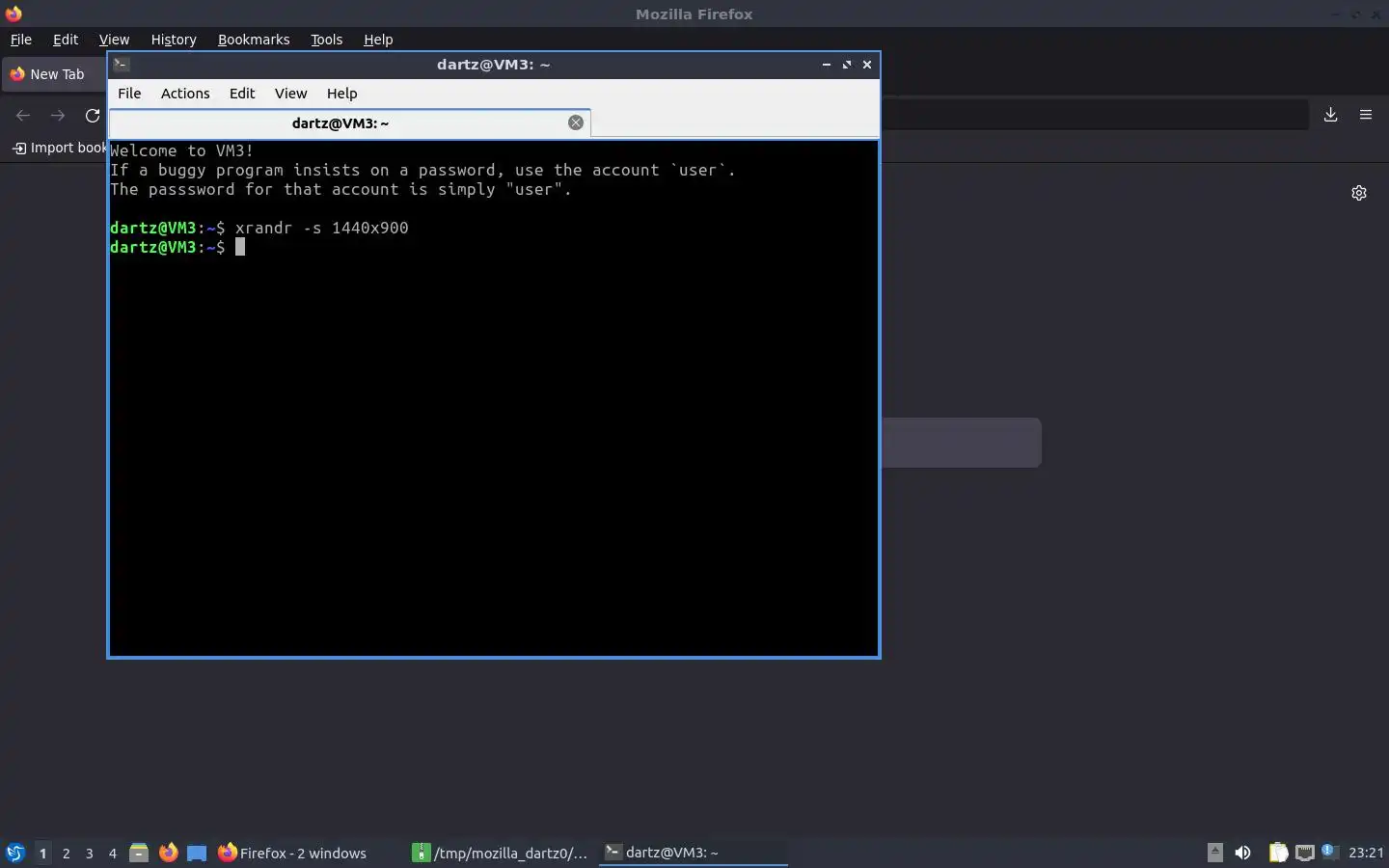Open the terminal Help menu
The width and height of the screenshot is (1389, 868).
pyautogui.click(x=341, y=94)
